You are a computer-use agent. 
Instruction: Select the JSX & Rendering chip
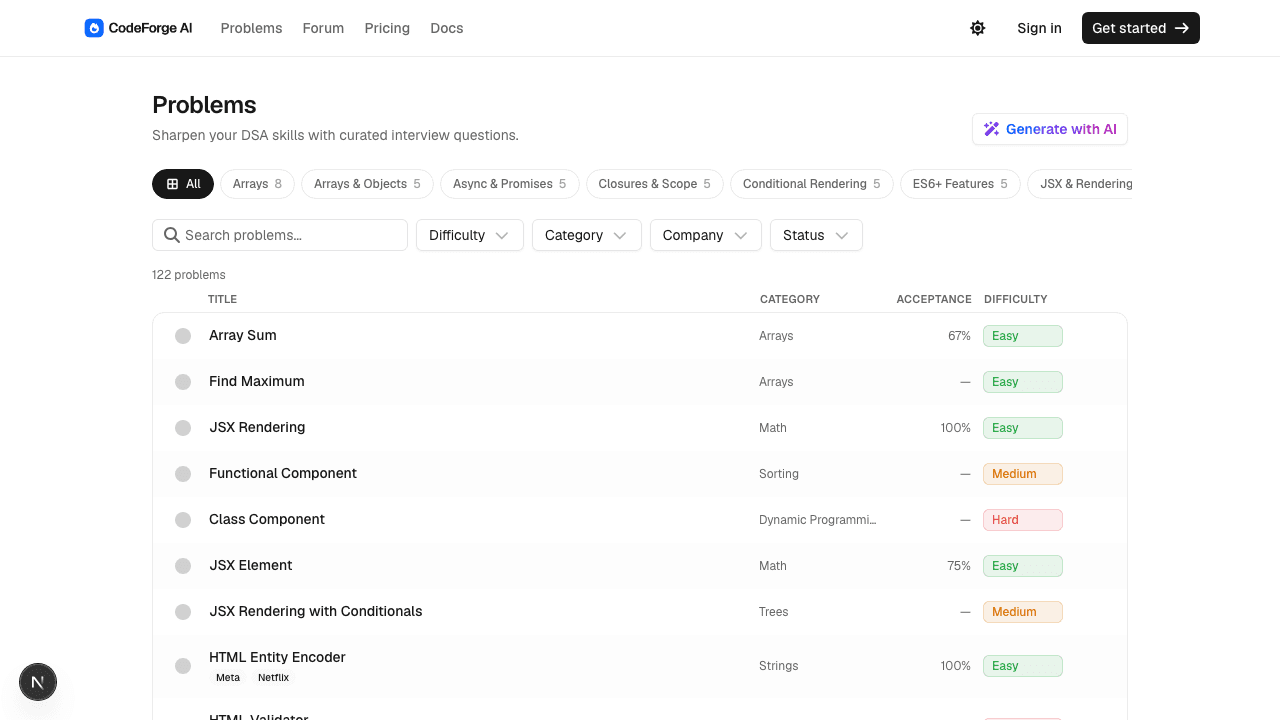(1080, 184)
